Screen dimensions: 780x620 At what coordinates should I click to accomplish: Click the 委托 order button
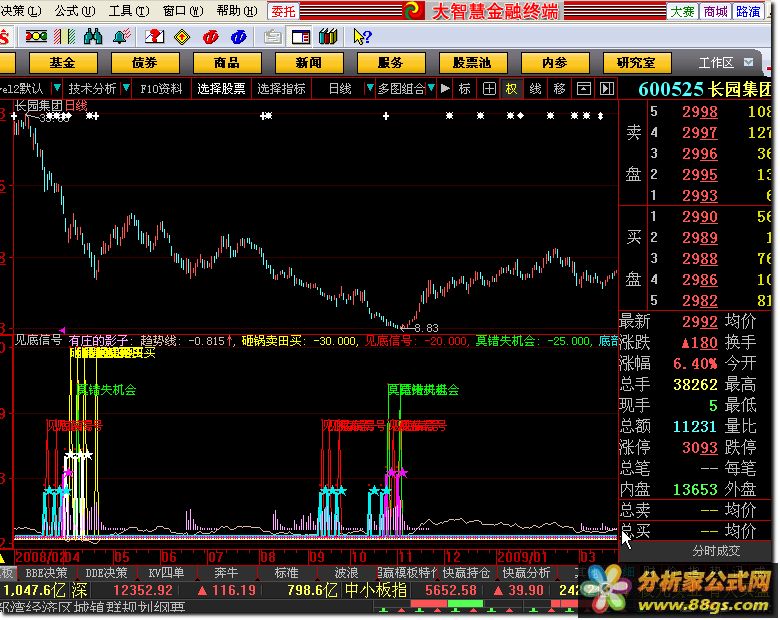click(x=283, y=11)
